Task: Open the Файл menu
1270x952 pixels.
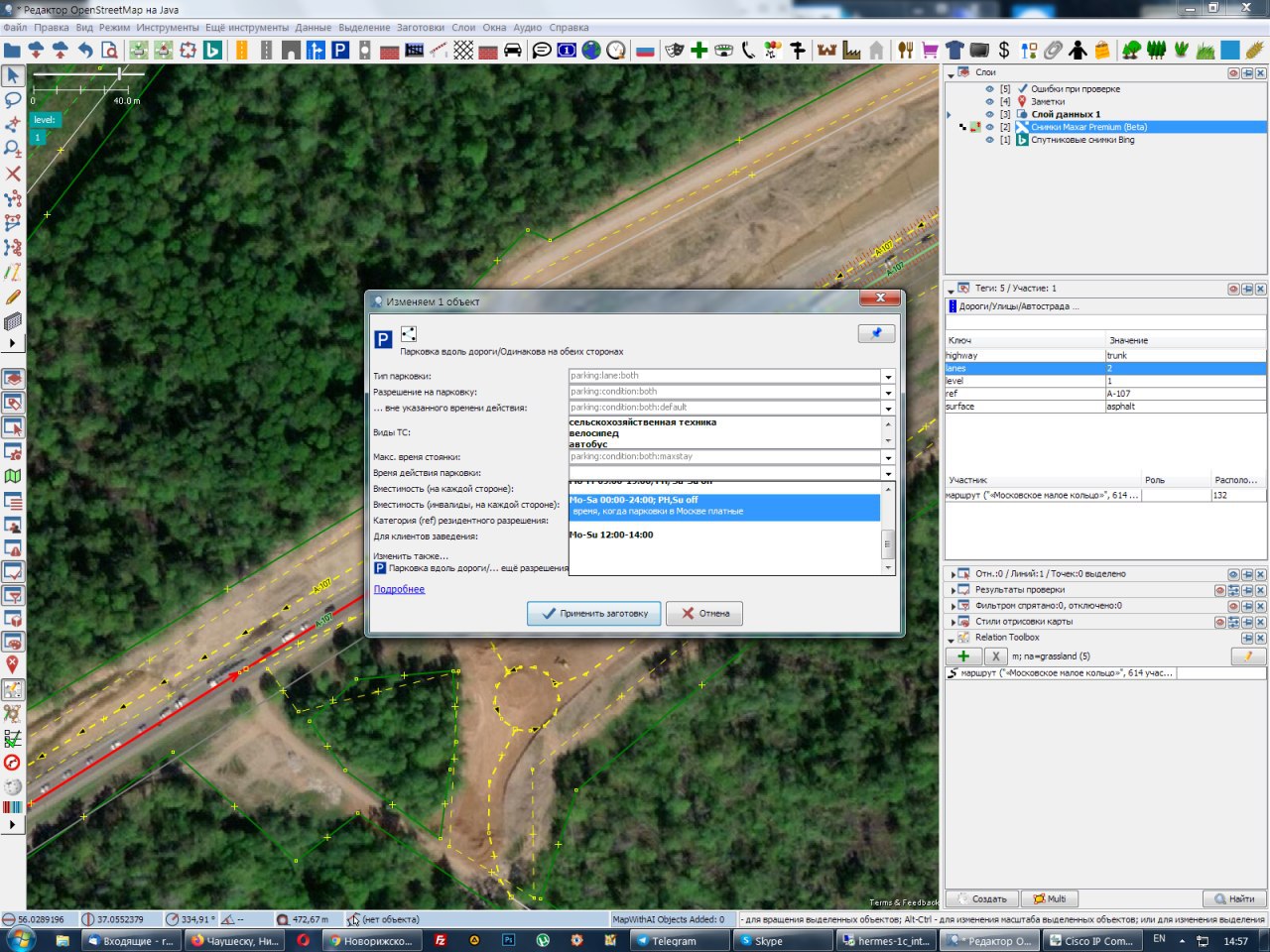Action: [x=15, y=28]
